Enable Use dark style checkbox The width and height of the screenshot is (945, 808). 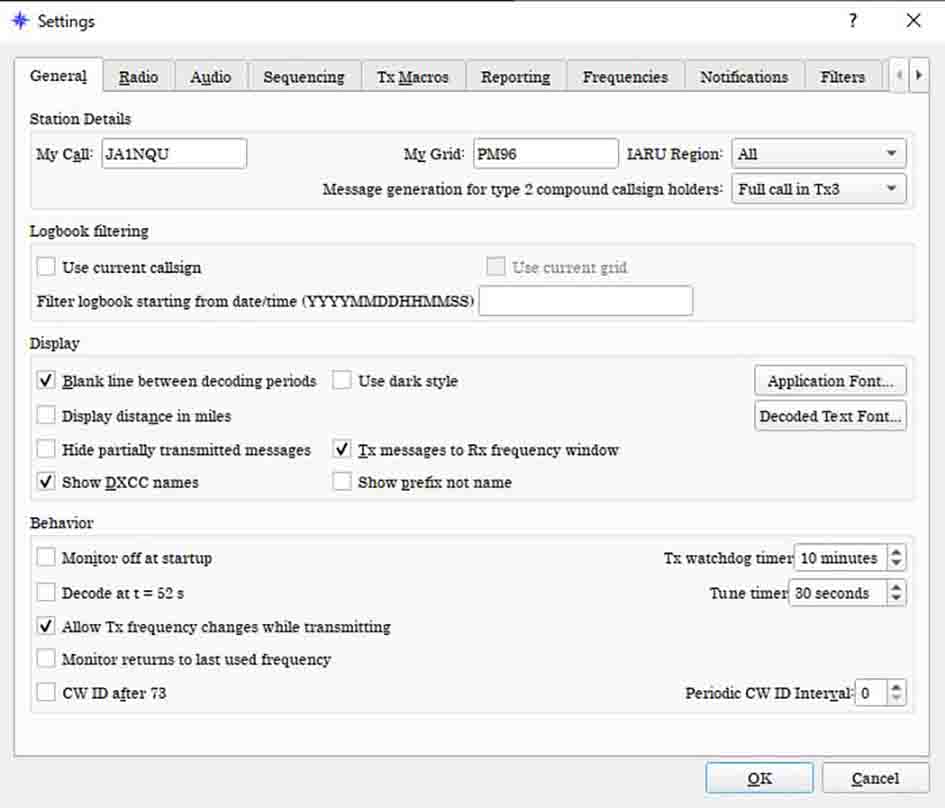pos(343,381)
